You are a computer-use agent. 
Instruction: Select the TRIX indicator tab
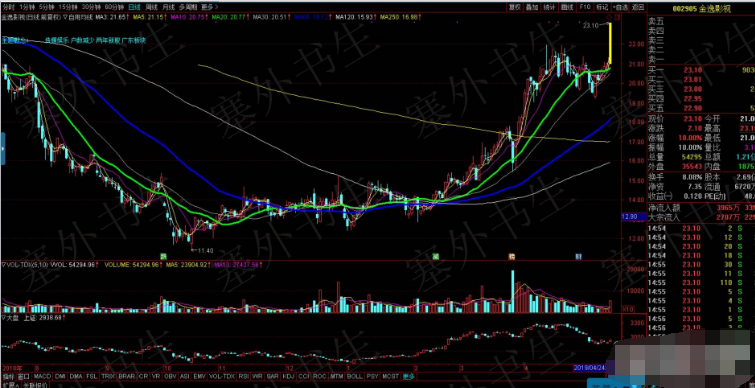tap(108, 376)
